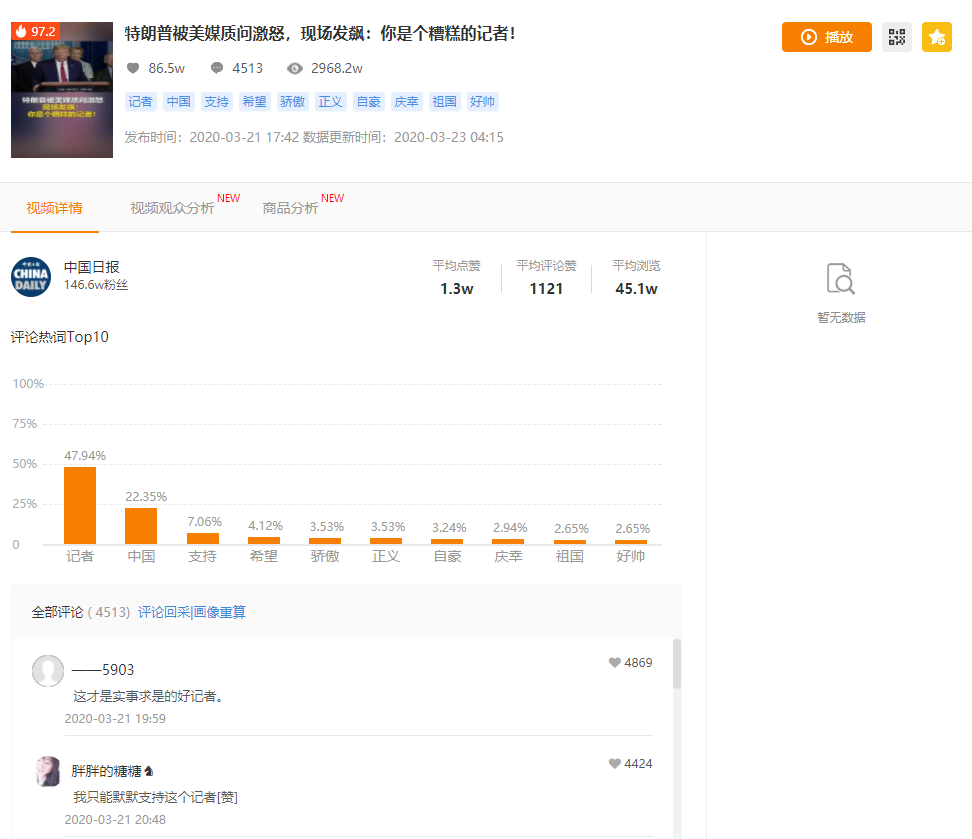Click the comment 我只能默默支持这个记者[赞]
The height and width of the screenshot is (839, 972).
click(x=156, y=797)
